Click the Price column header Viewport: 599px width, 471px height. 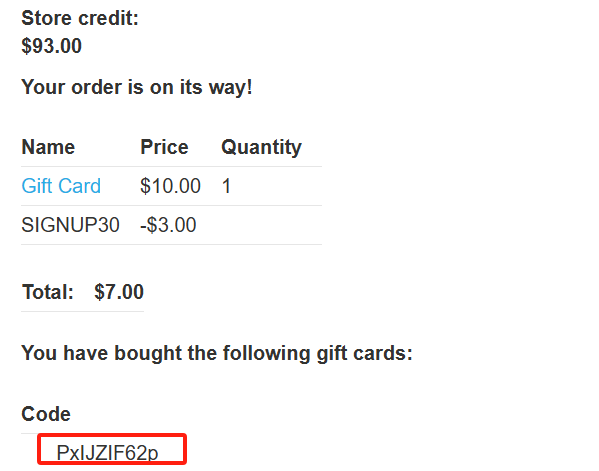click(x=164, y=147)
